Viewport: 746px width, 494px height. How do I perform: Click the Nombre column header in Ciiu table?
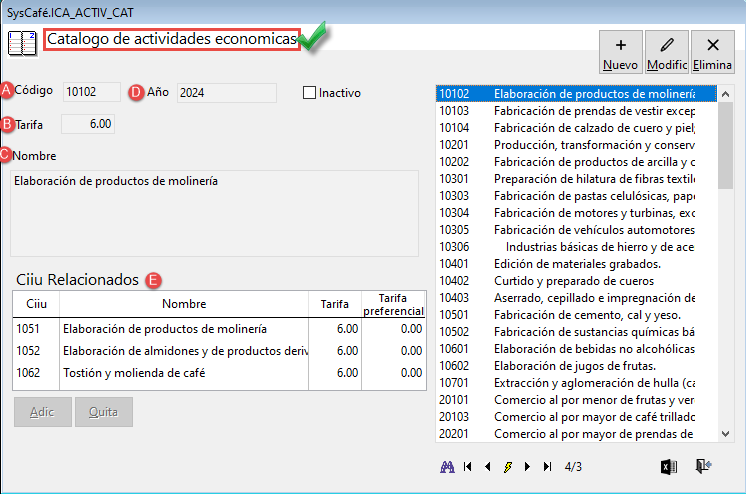[184, 304]
